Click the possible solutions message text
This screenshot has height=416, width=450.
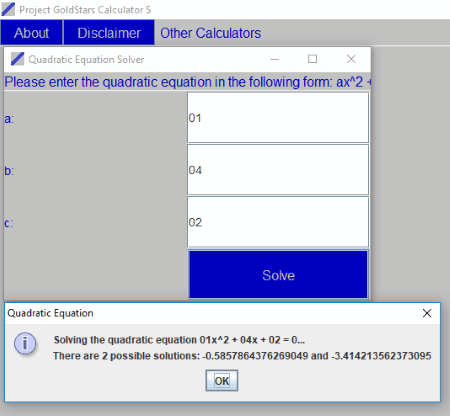pos(242,356)
